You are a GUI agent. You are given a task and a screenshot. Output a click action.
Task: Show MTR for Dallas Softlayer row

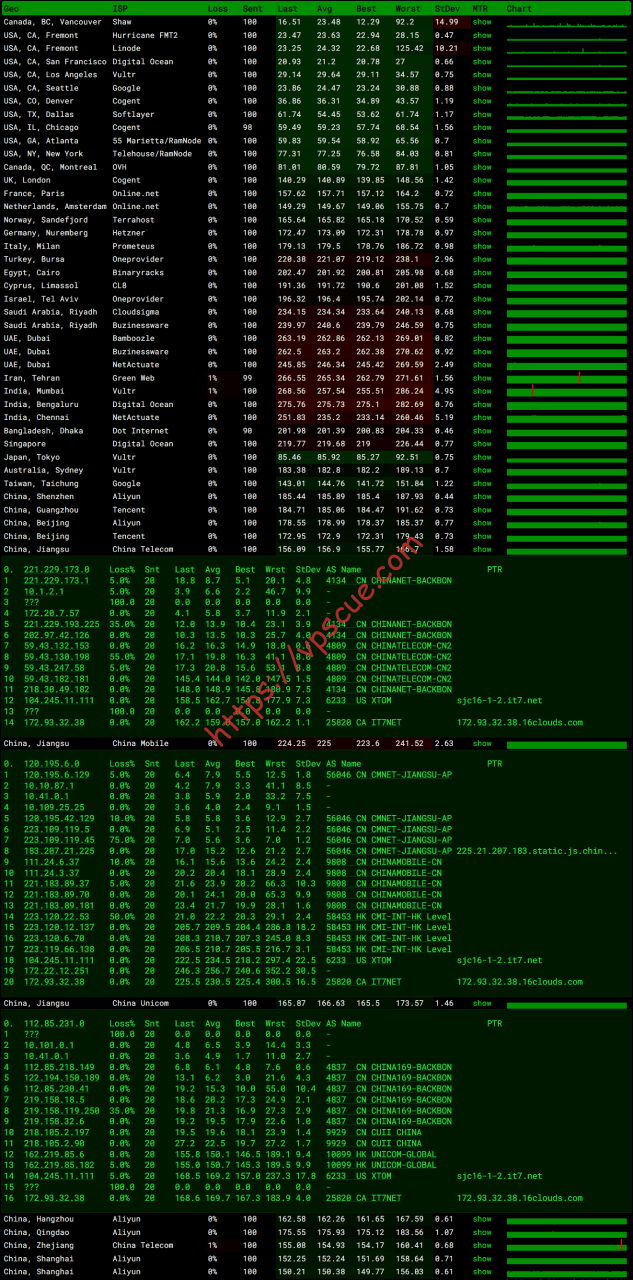click(482, 114)
